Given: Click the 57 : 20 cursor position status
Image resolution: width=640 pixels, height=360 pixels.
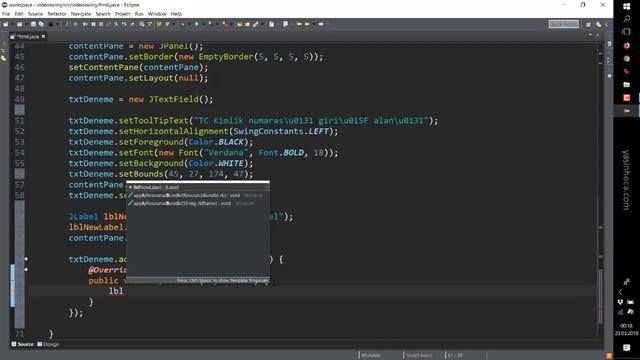Looking at the screenshot, I should pos(455,355).
